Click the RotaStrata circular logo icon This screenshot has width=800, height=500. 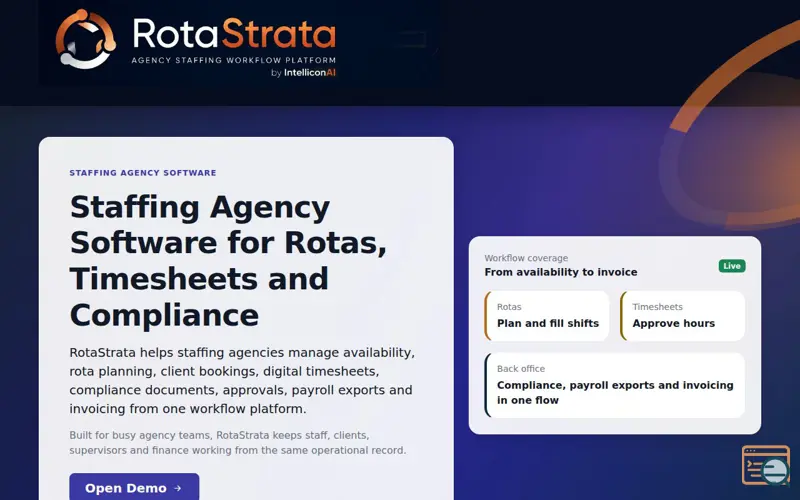point(86,39)
